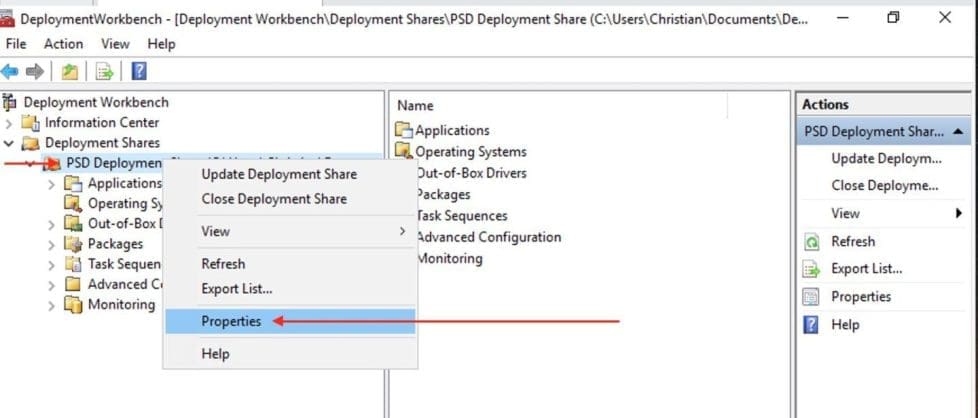Click the Operating Systems folder icon in list
Image resolution: width=978 pixels, height=418 pixels.
pyautogui.click(x=404, y=152)
